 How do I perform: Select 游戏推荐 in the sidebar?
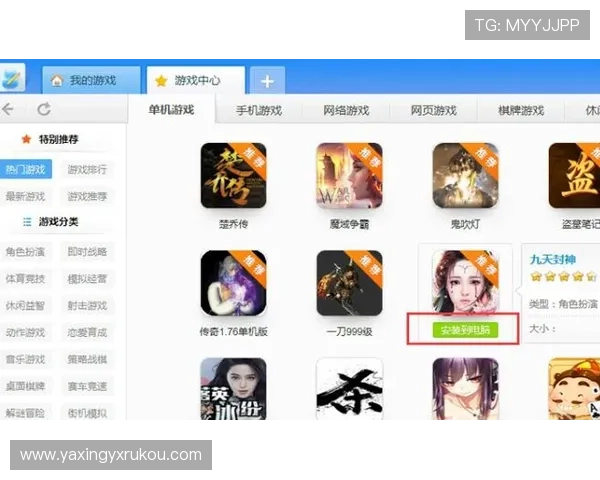[87, 197]
